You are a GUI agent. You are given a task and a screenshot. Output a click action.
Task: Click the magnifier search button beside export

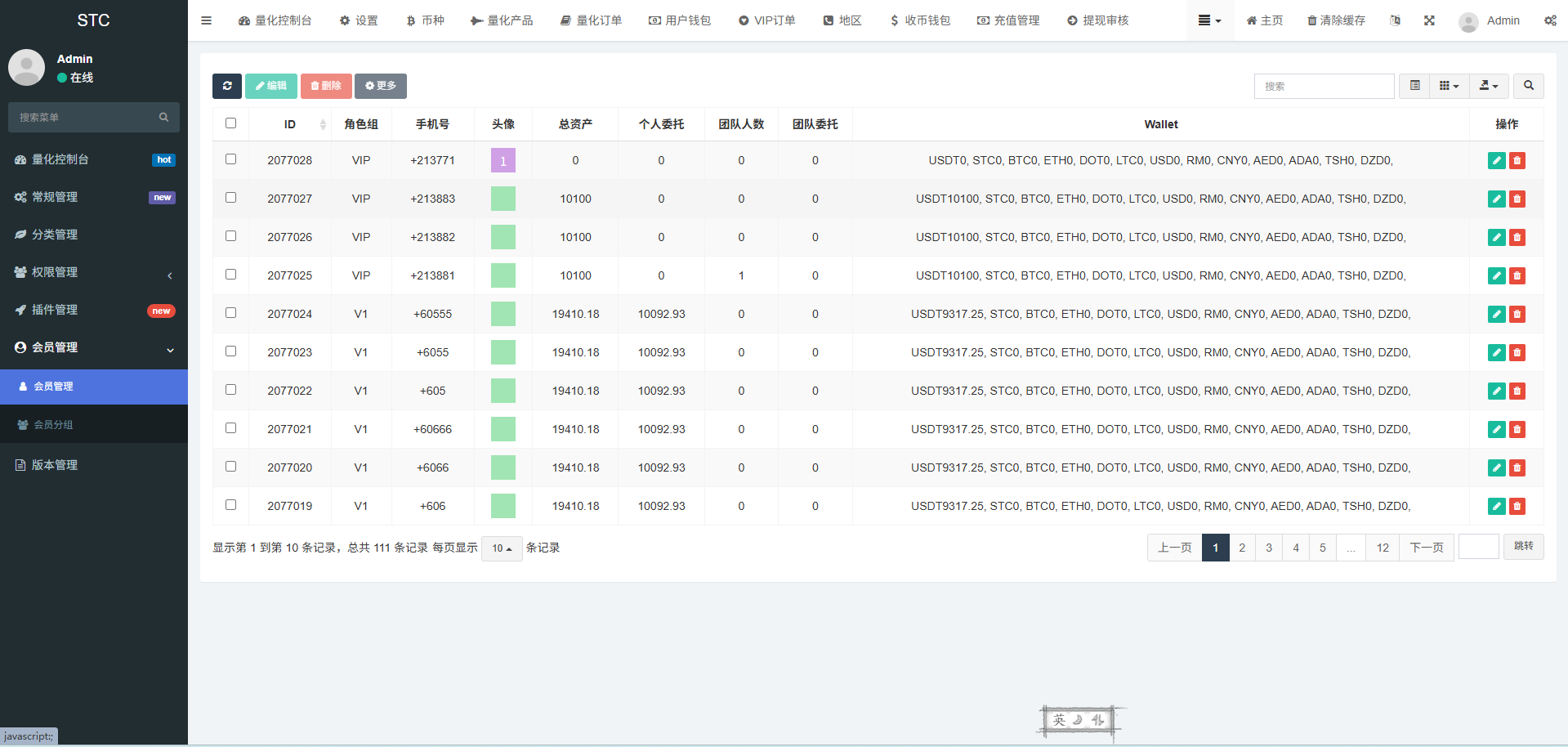[x=1528, y=86]
